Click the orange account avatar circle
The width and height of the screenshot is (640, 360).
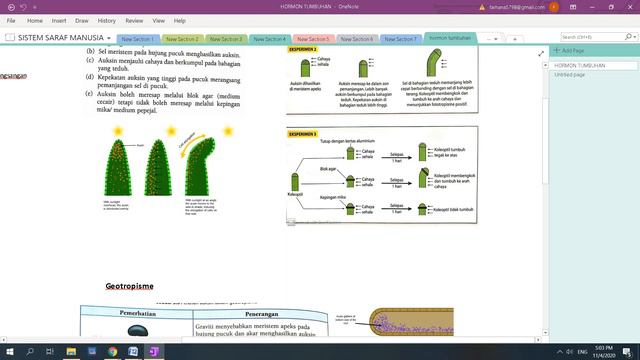tap(554, 7)
